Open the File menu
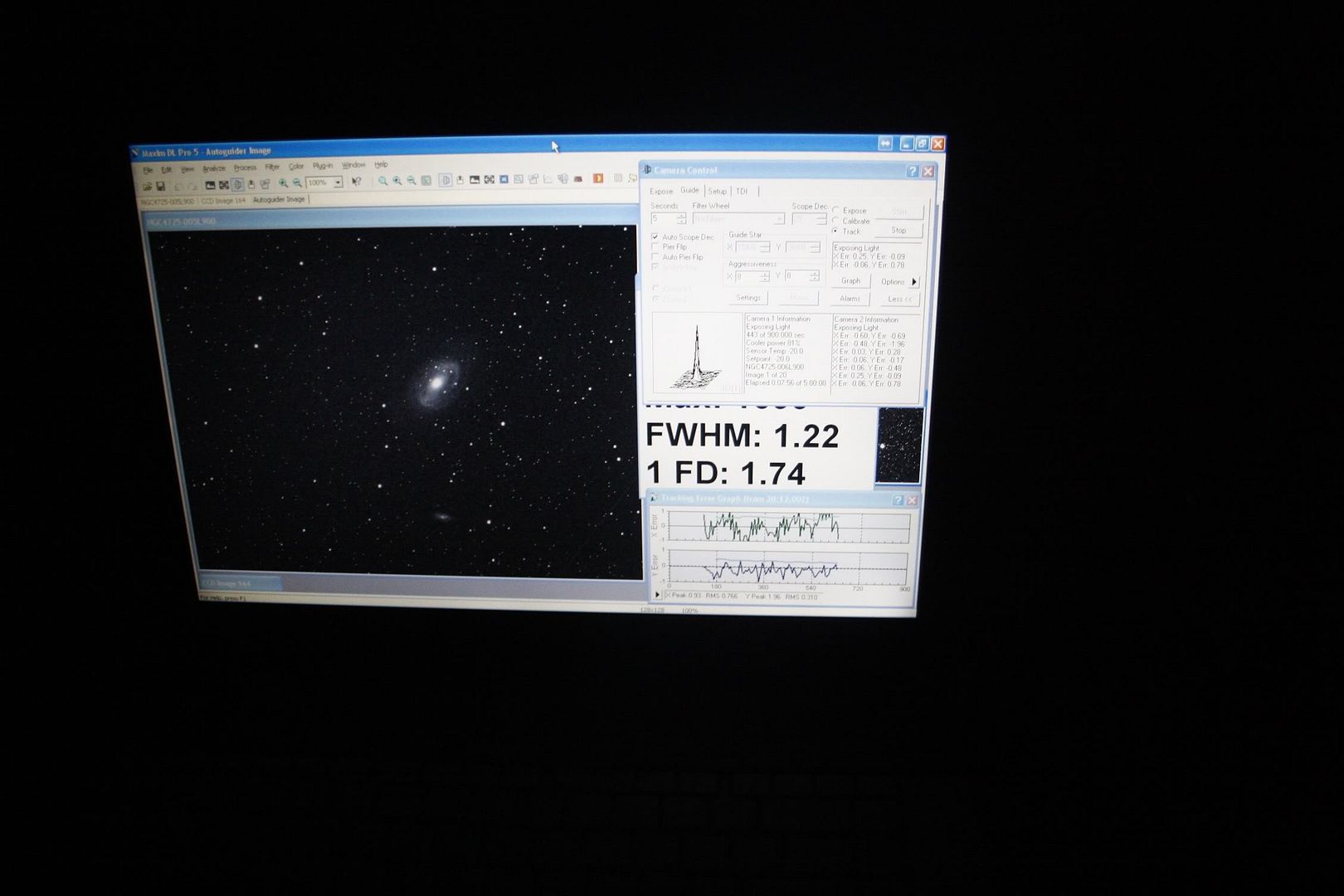 pos(148,170)
